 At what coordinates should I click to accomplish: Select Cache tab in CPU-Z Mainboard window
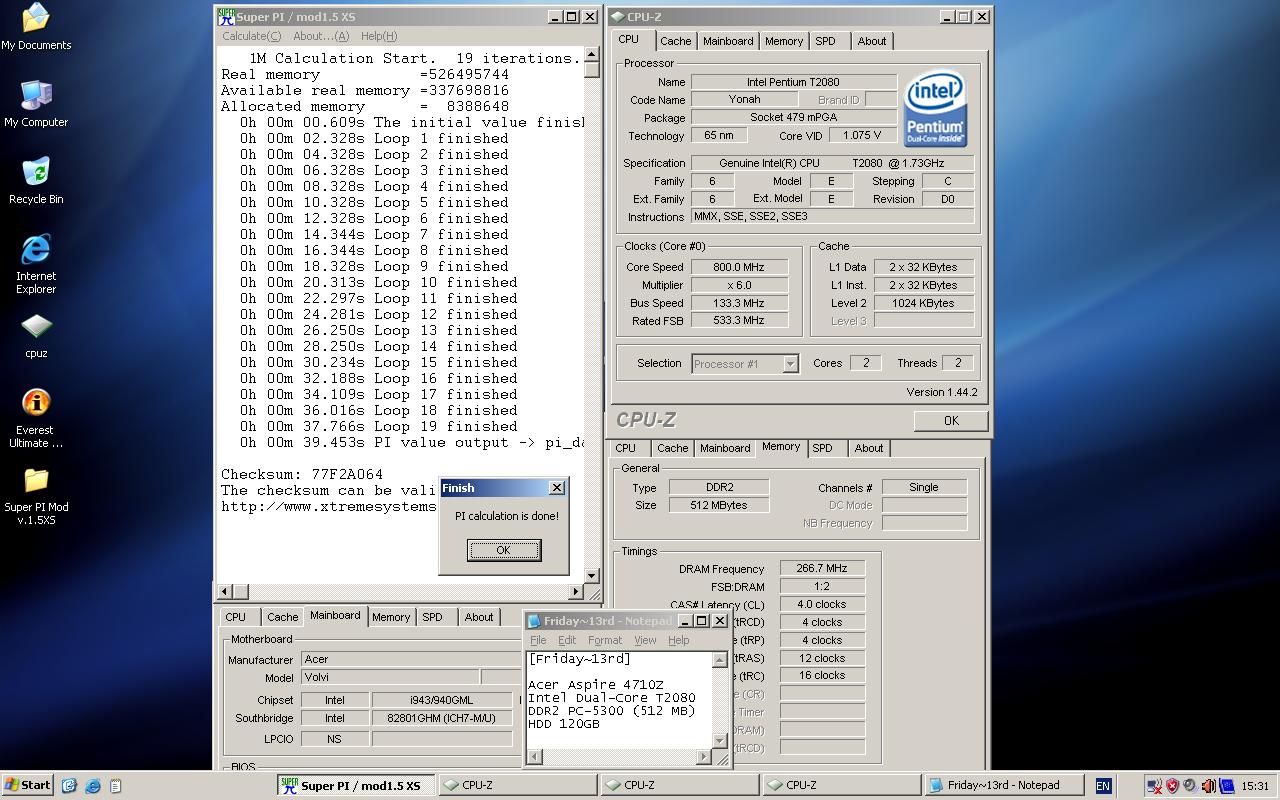pos(282,617)
